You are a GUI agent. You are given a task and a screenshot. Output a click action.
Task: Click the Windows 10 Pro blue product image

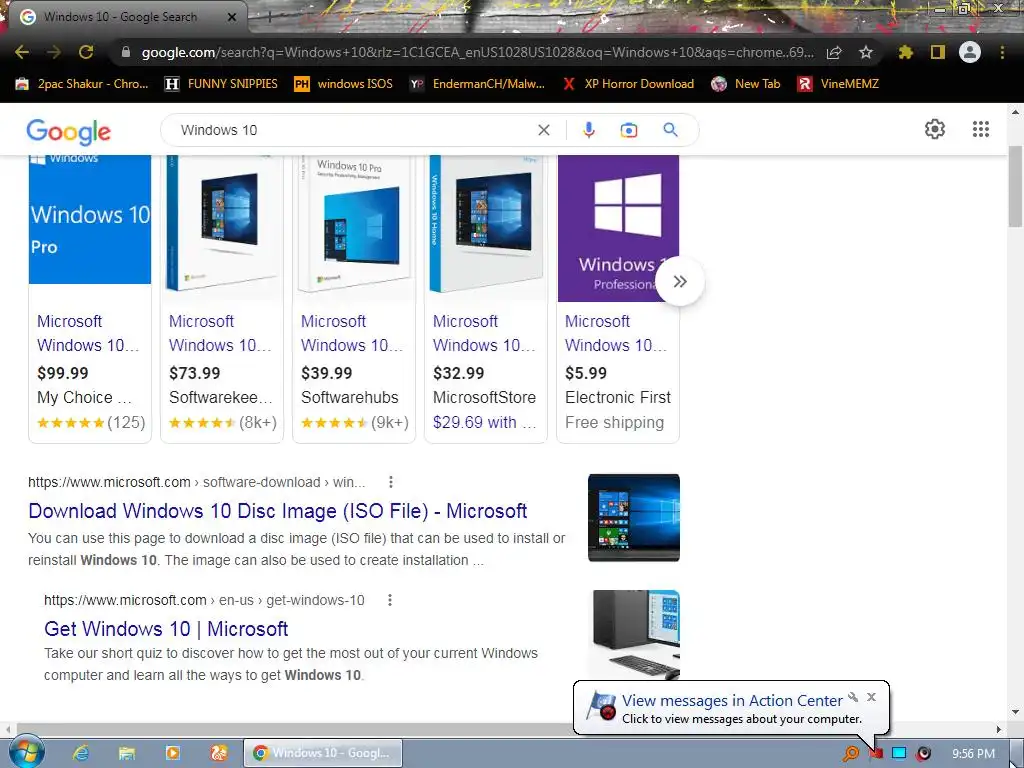click(x=90, y=220)
